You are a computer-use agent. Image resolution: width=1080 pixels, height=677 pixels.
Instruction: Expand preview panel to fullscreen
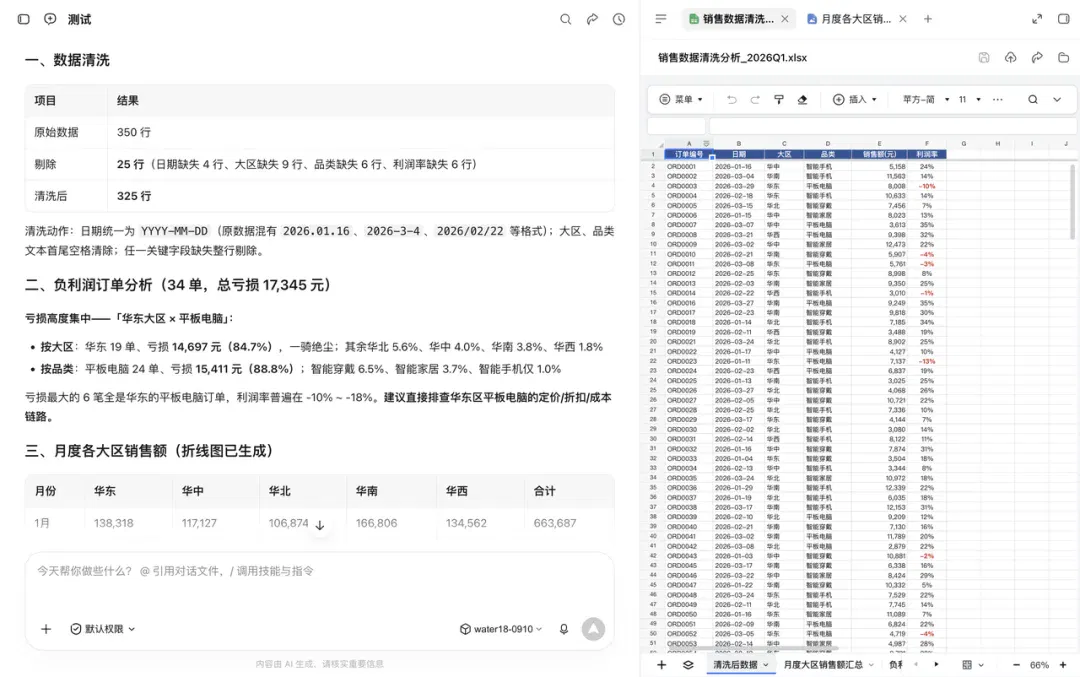[x=1037, y=19]
